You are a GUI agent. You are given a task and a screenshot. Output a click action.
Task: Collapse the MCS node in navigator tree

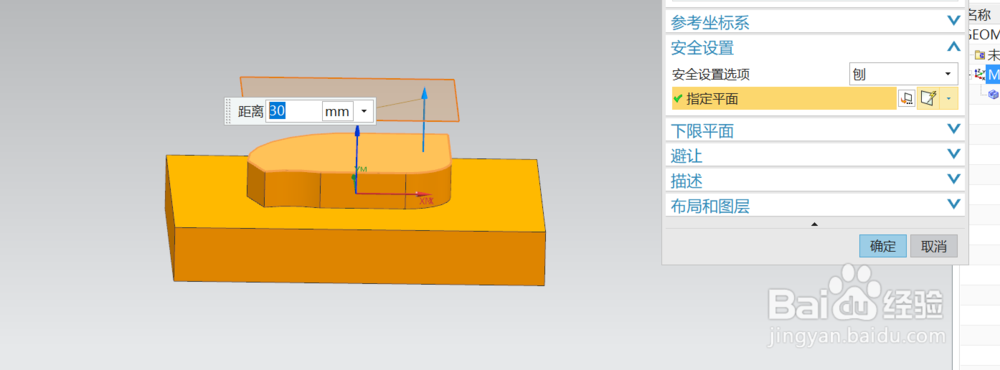[971, 75]
